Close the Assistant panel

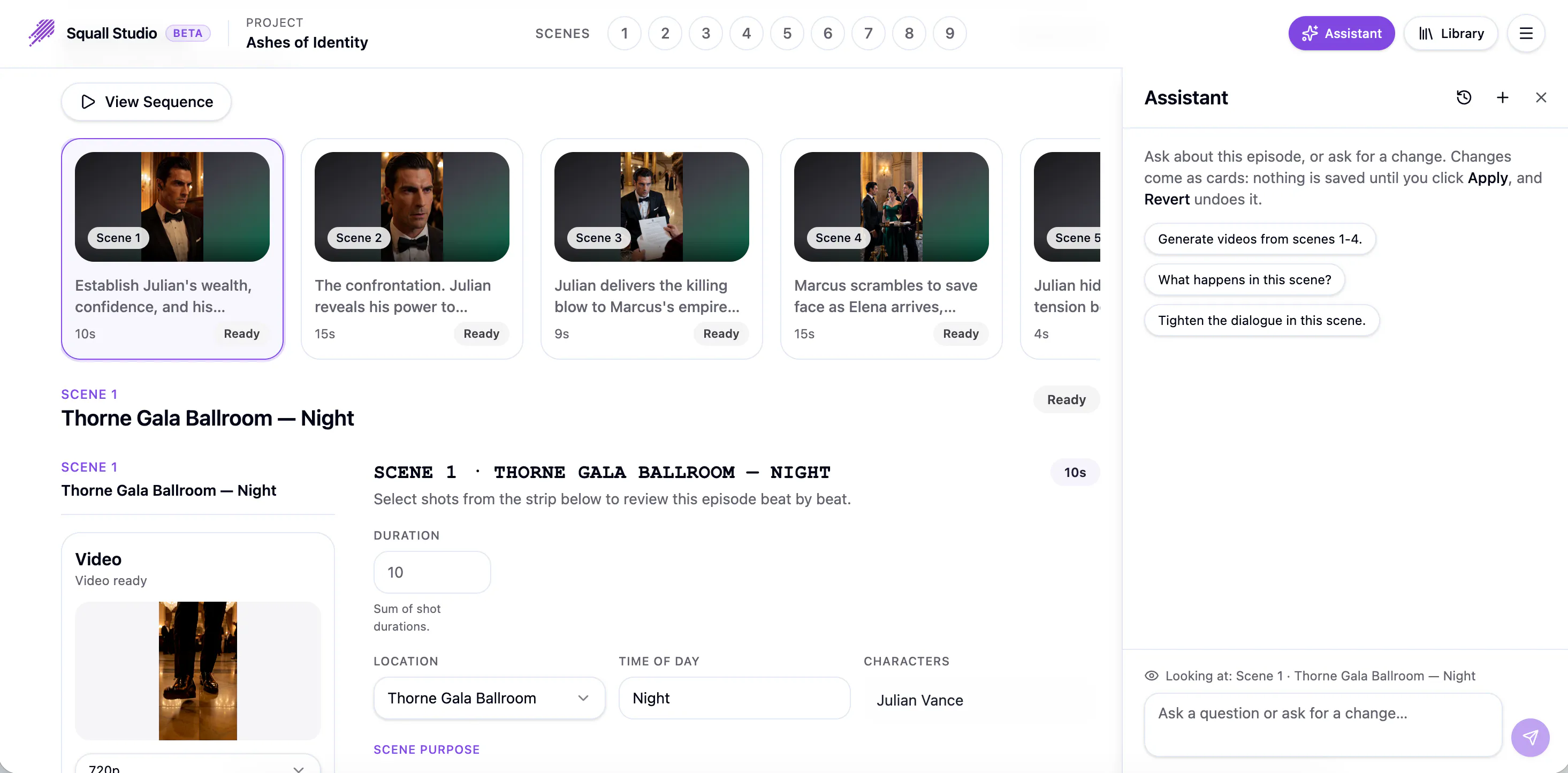(x=1541, y=97)
